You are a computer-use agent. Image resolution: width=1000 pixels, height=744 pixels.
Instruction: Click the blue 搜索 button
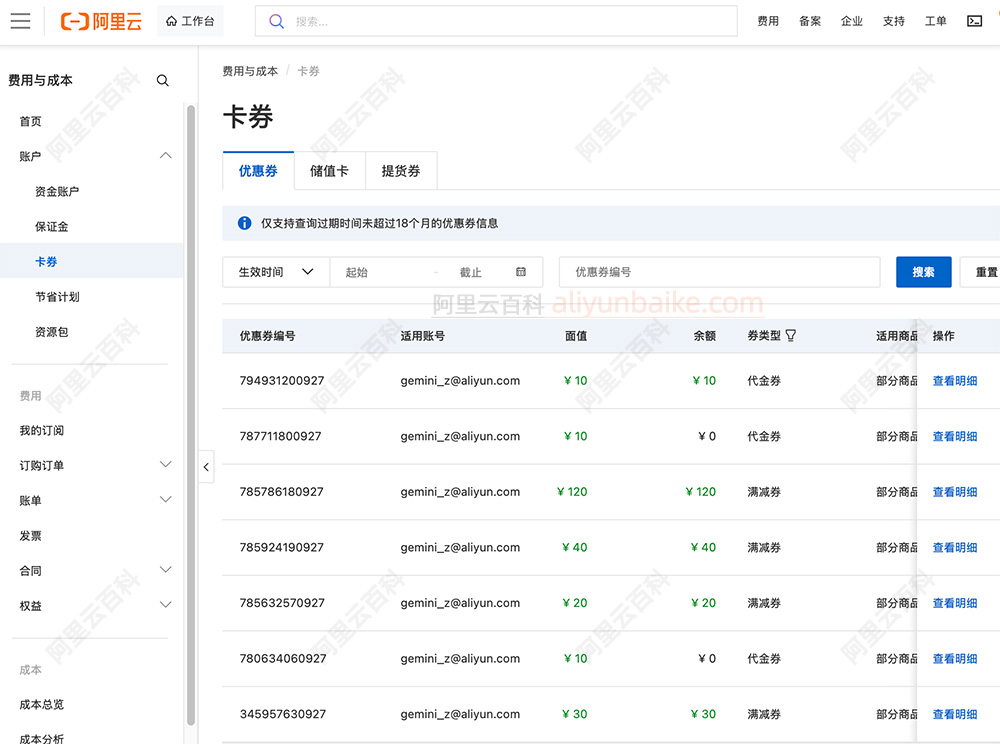(923, 272)
